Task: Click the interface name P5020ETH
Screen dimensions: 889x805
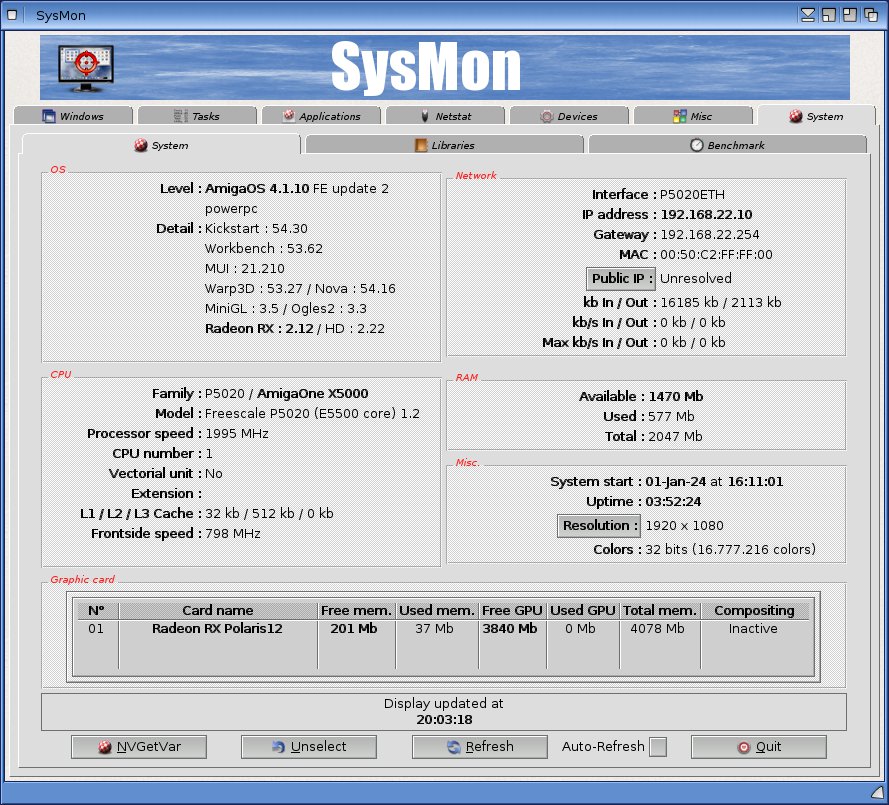Action: coord(692,194)
